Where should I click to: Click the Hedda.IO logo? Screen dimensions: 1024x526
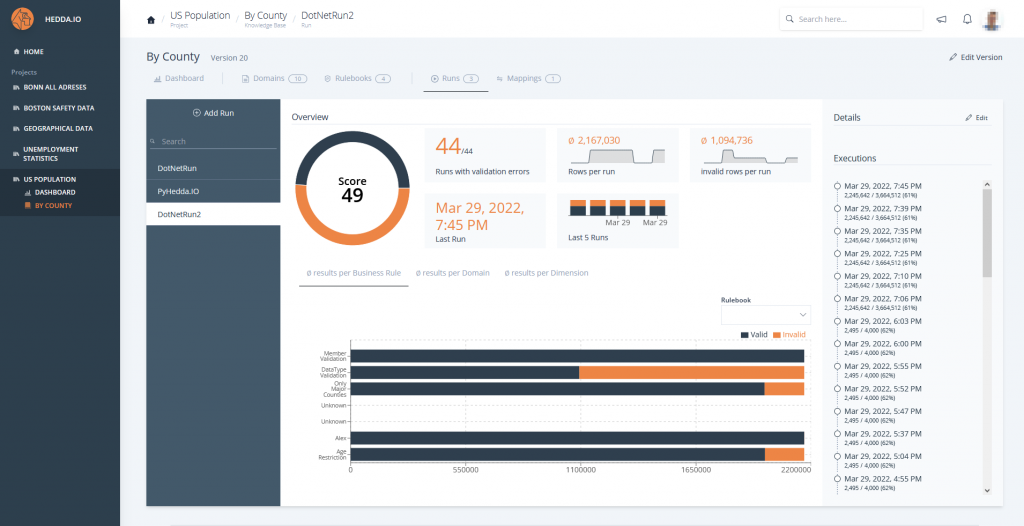(x=24, y=19)
